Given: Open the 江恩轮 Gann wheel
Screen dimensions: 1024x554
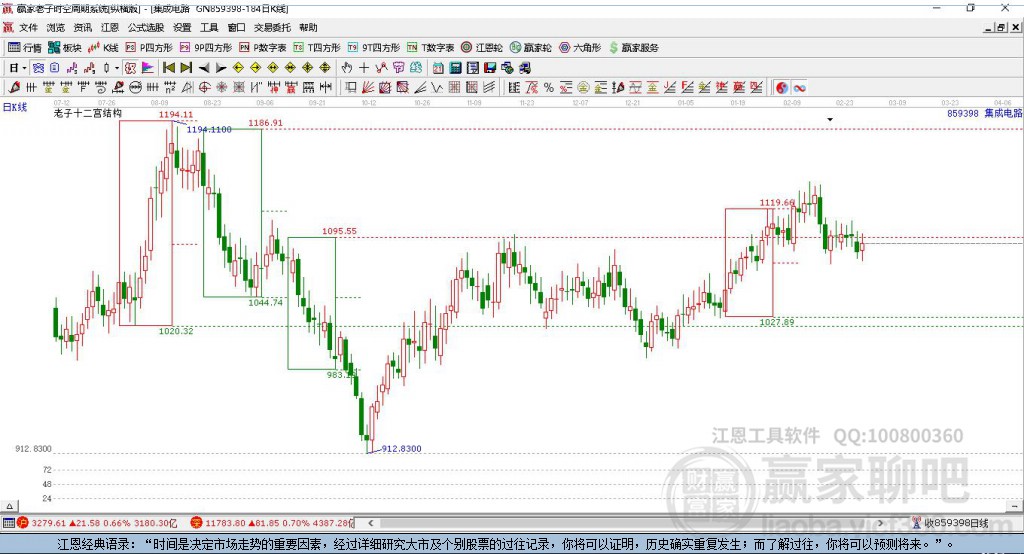Looking at the screenshot, I should pos(482,48).
